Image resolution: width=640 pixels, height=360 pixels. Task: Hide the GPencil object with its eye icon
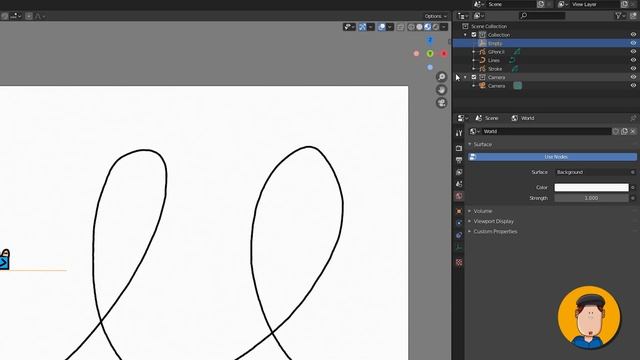(x=633, y=52)
